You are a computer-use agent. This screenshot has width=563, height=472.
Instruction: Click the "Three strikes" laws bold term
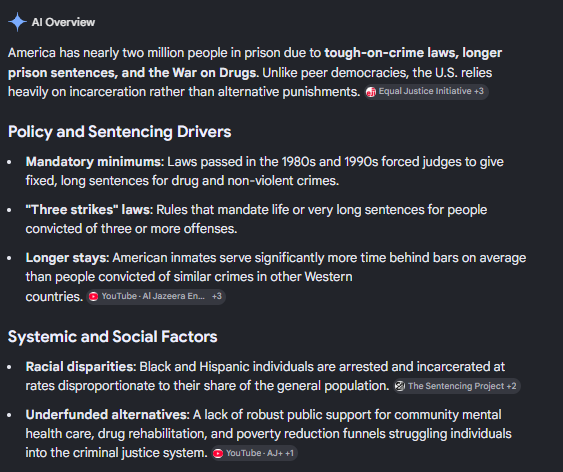click(x=89, y=210)
